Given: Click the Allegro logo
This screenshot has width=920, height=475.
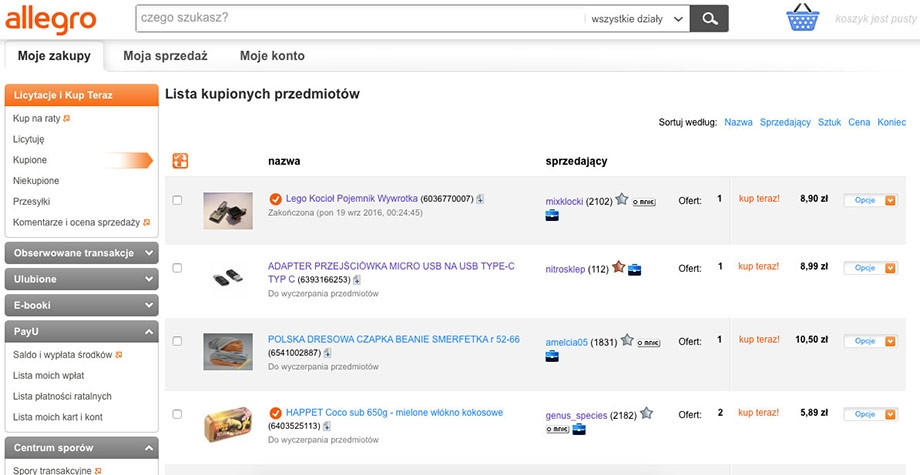Looking at the screenshot, I should (x=50, y=18).
